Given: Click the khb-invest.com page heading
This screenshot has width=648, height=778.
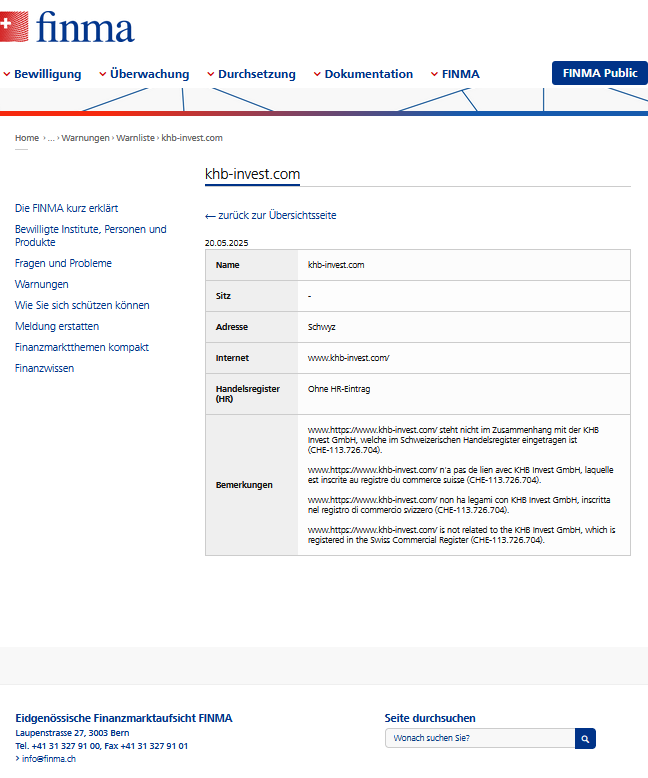Looking at the screenshot, I should coord(252,174).
